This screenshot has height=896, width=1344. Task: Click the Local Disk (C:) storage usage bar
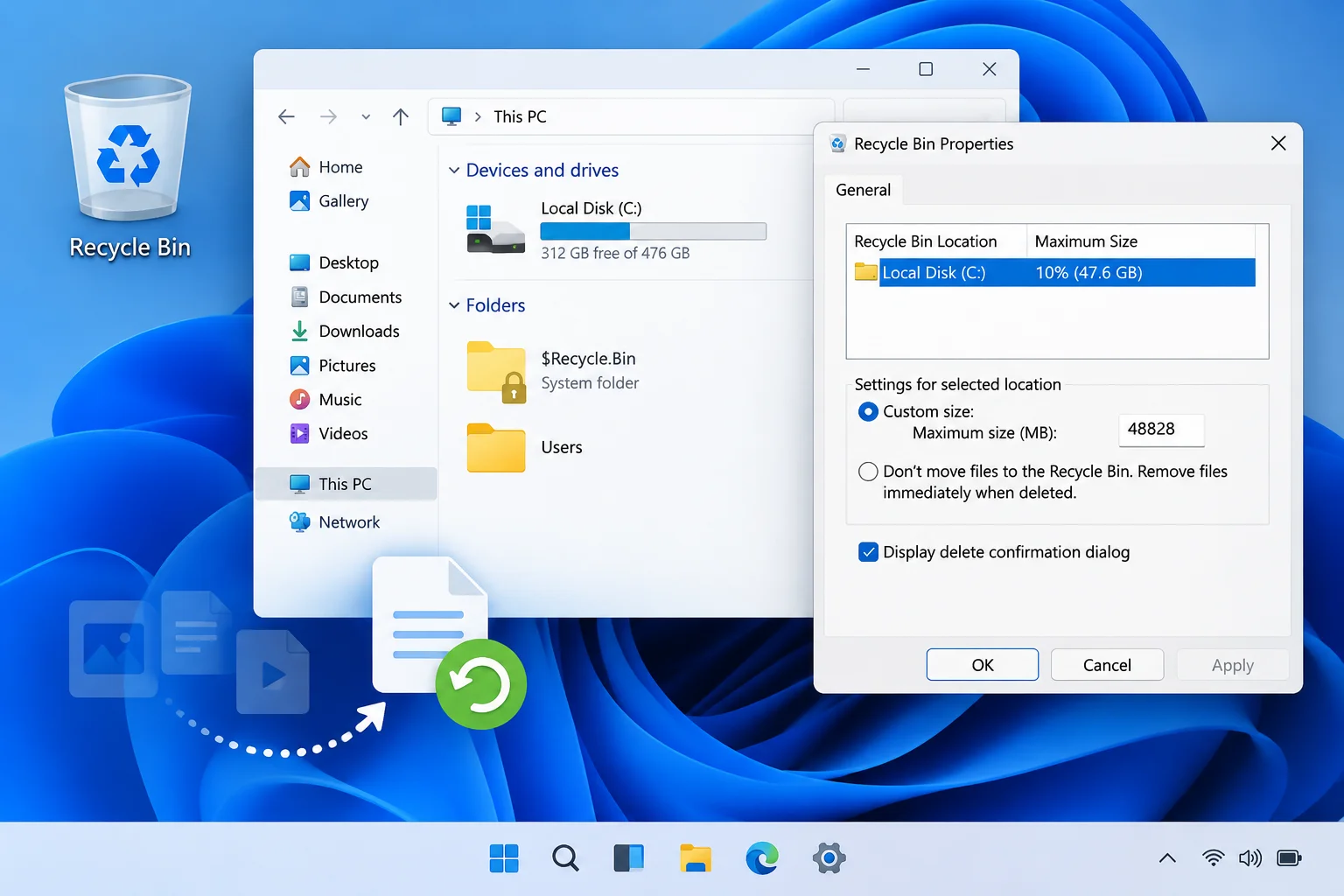(x=654, y=231)
